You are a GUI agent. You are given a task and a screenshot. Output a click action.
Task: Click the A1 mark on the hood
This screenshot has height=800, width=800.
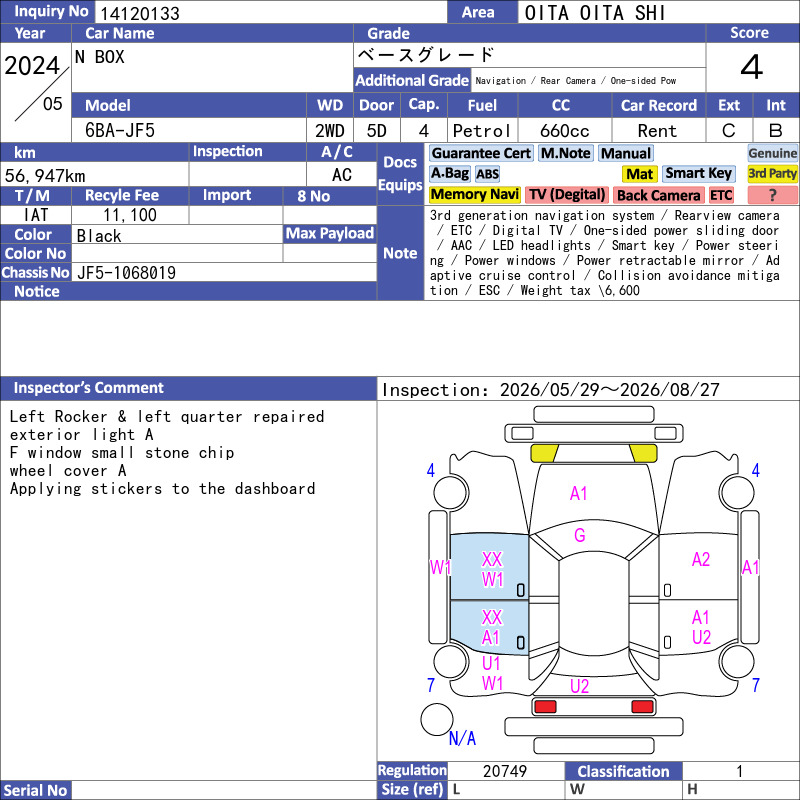coord(578,493)
